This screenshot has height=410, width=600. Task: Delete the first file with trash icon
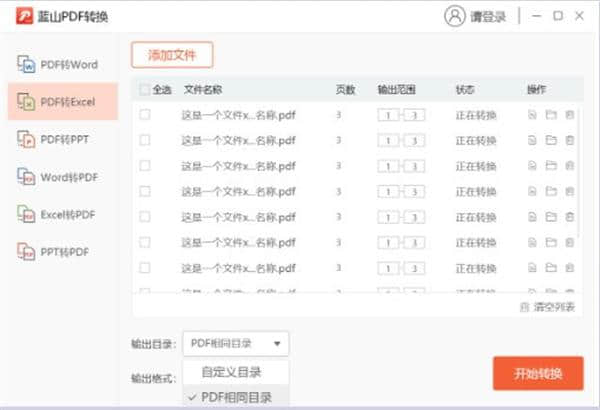click(569, 115)
